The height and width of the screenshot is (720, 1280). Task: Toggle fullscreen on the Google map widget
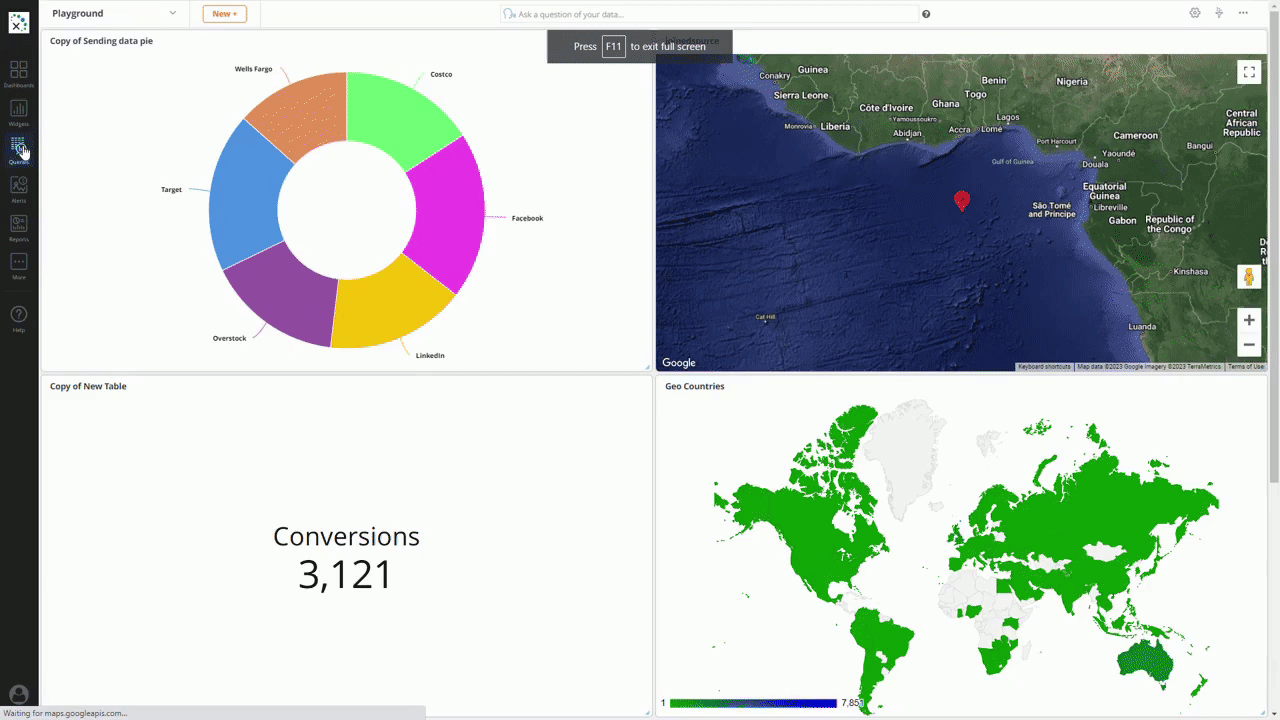click(x=1248, y=71)
